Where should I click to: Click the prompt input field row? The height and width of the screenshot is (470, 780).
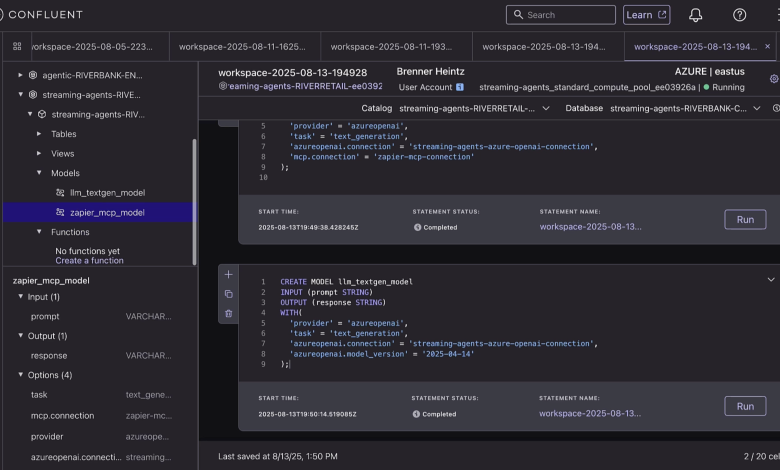coord(101,316)
